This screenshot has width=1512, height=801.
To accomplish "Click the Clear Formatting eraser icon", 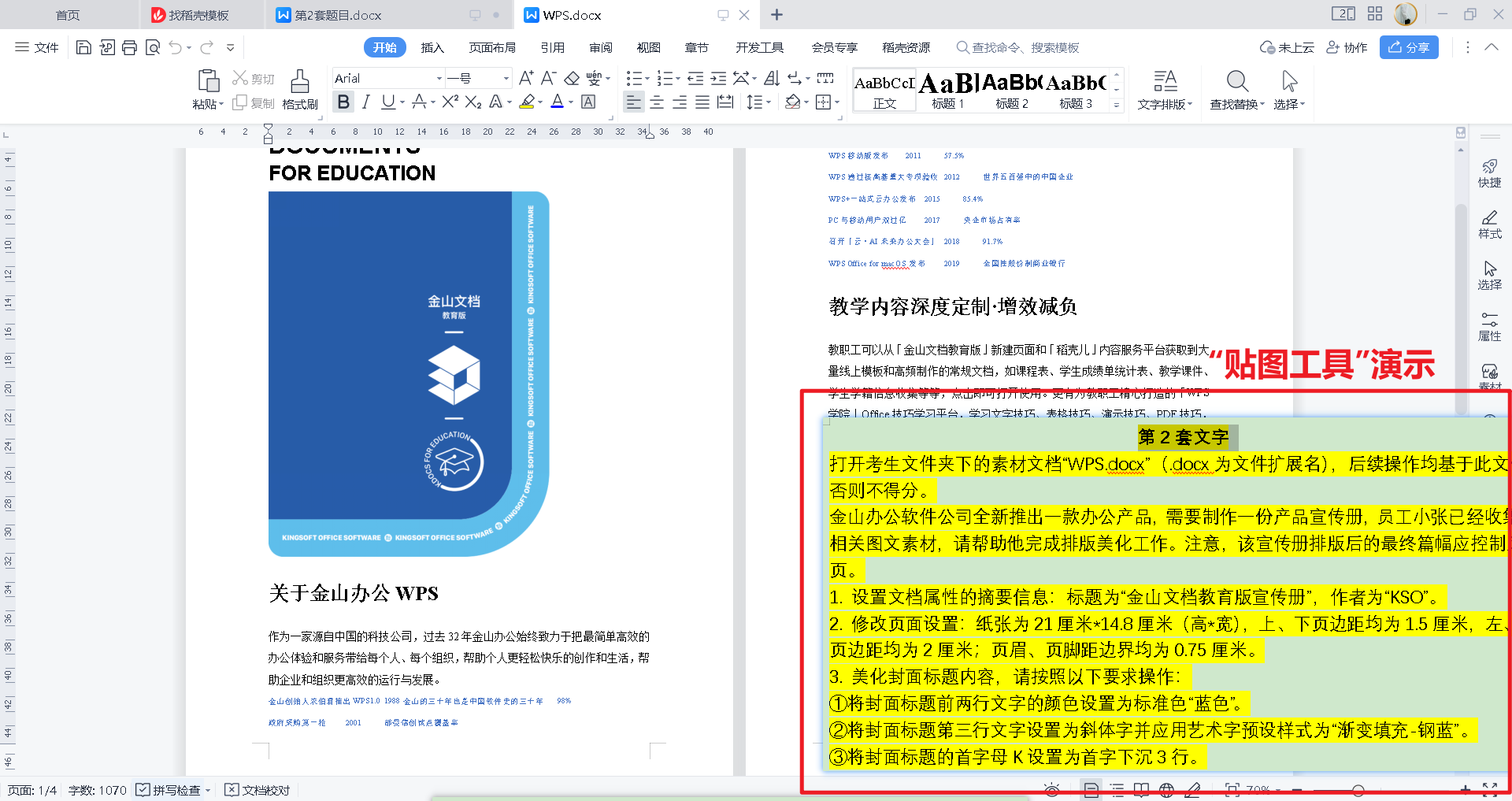I will [572, 78].
